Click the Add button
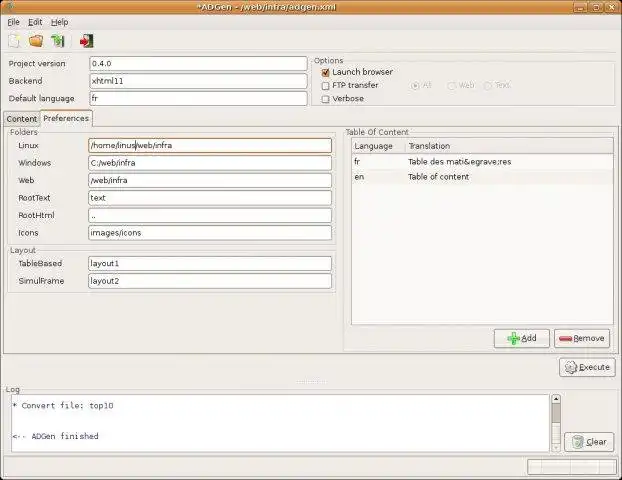The width and height of the screenshot is (622, 480). [522, 338]
